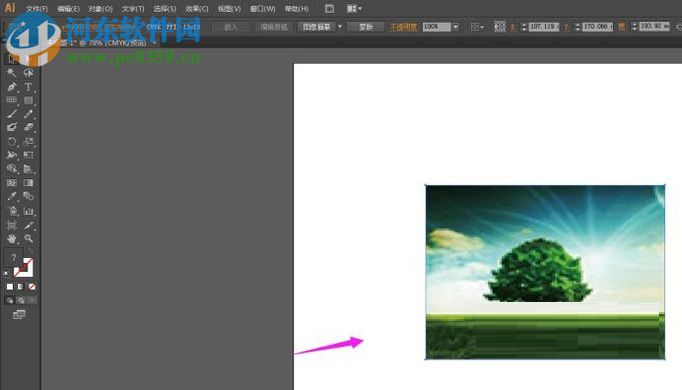The width and height of the screenshot is (682, 390).
Task: Click the Y coordinate value field
Action: pyautogui.click(x=598, y=27)
